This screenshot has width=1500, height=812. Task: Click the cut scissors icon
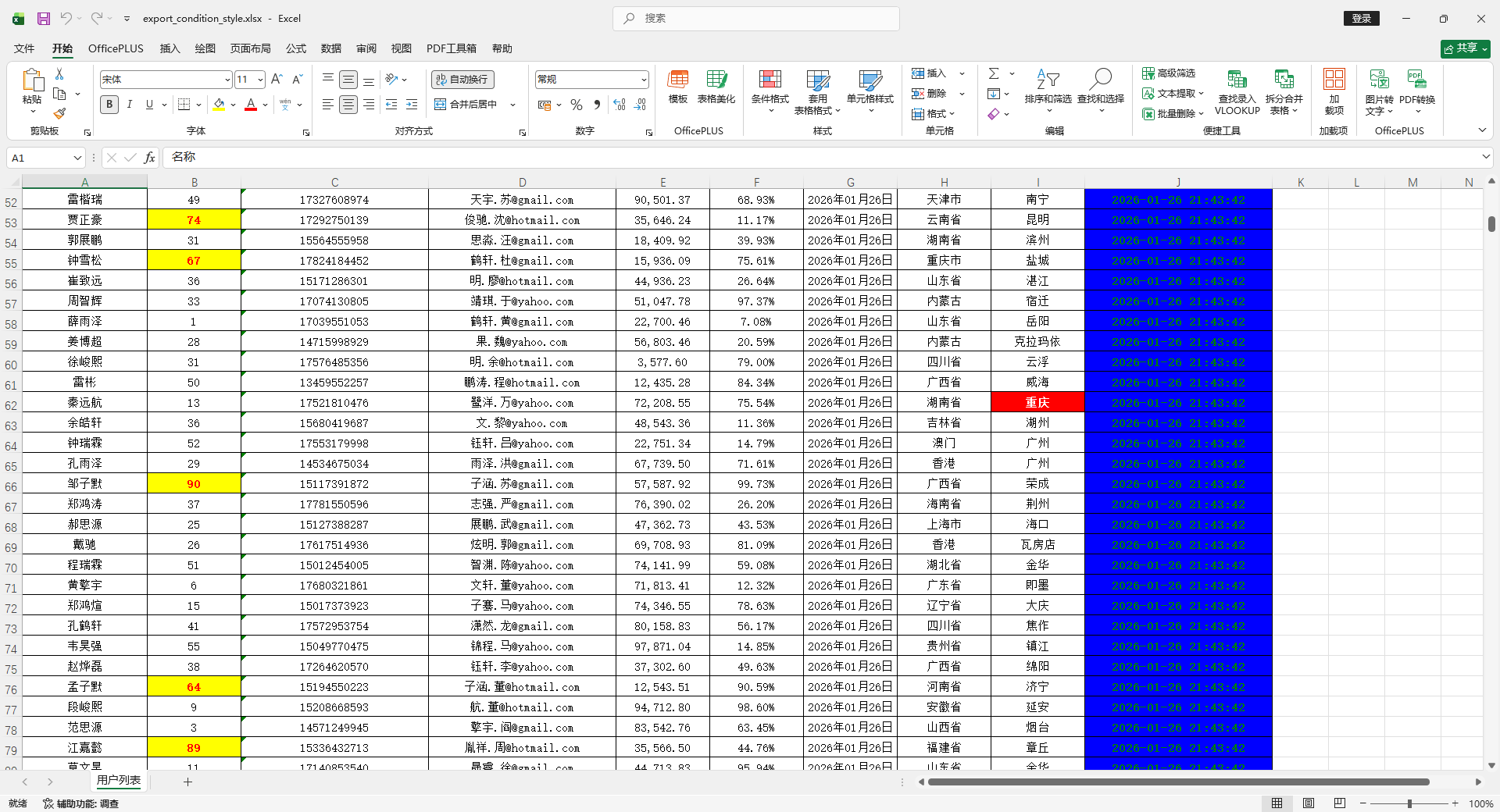(59, 73)
